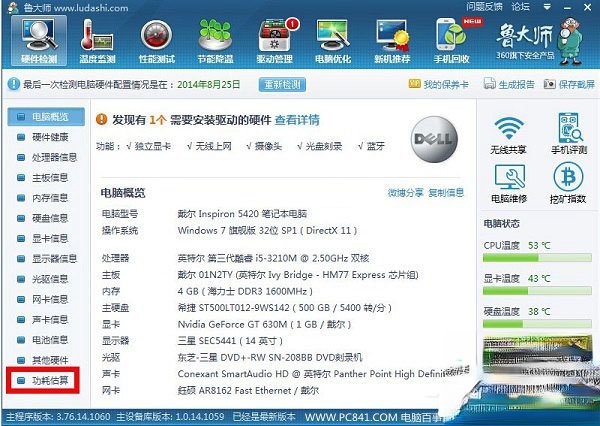The image size is (600, 426).
Task: Click the CPU温度 progress bar
Action: [x=537, y=258]
